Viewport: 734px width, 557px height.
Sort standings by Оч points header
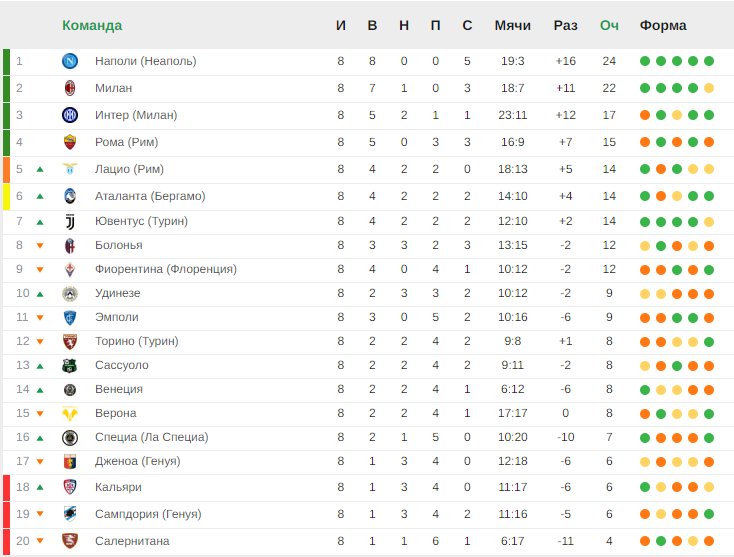609,25
